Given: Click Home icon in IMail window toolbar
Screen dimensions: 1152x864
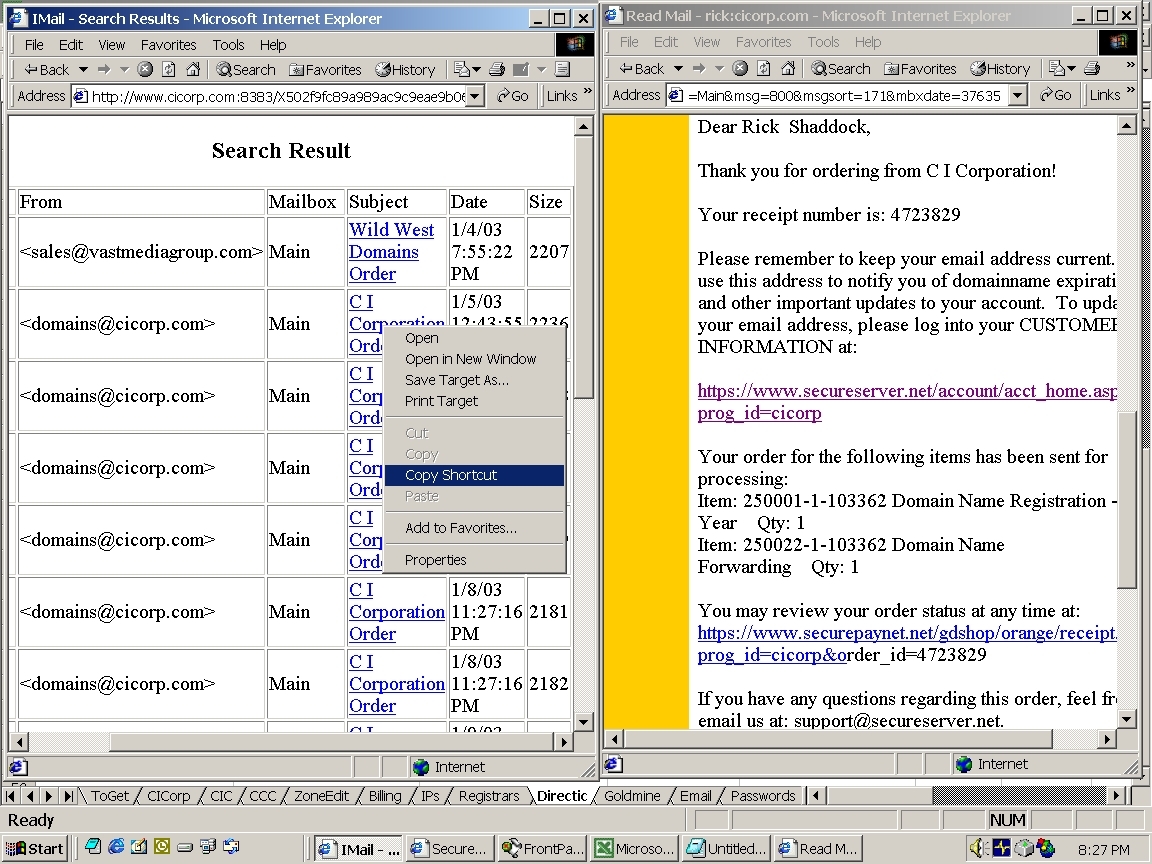Looking at the screenshot, I should point(193,69).
